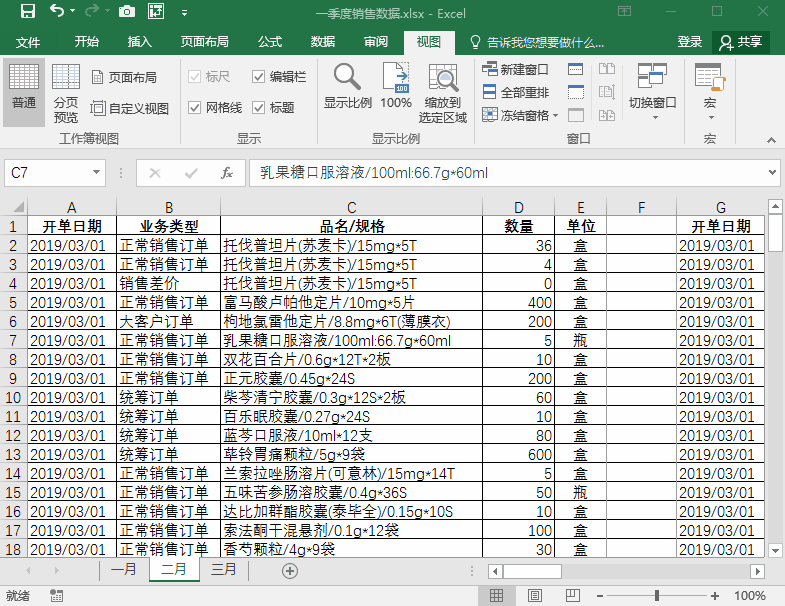Switch to the Data (数据) ribbon tab
The width and height of the screenshot is (785, 606).
pyautogui.click(x=322, y=42)
